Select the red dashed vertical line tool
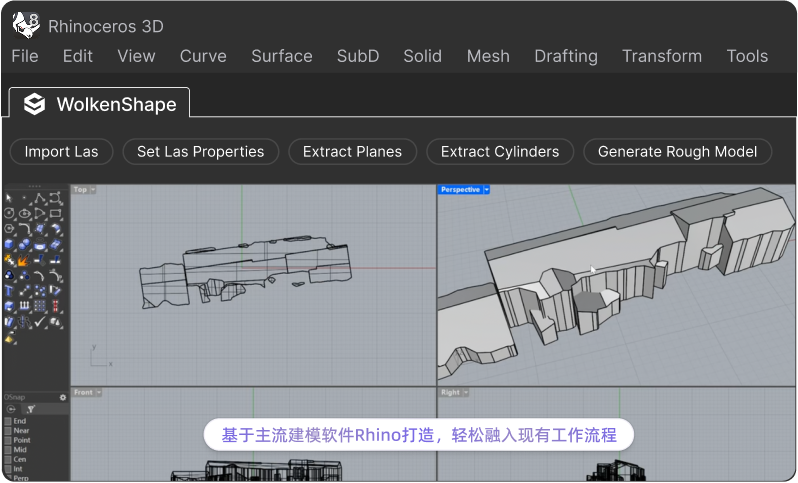This screenshot has height=483, width=798. tap(55, 306)
